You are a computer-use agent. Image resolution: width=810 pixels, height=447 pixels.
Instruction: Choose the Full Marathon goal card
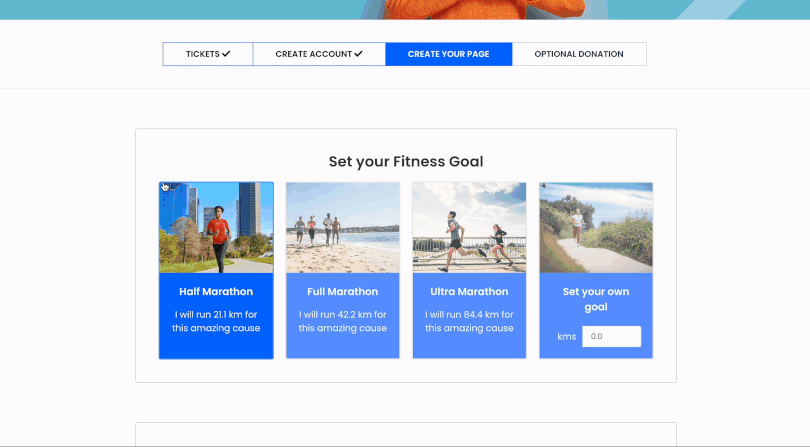pyautogui.click(x=342, y=270)
